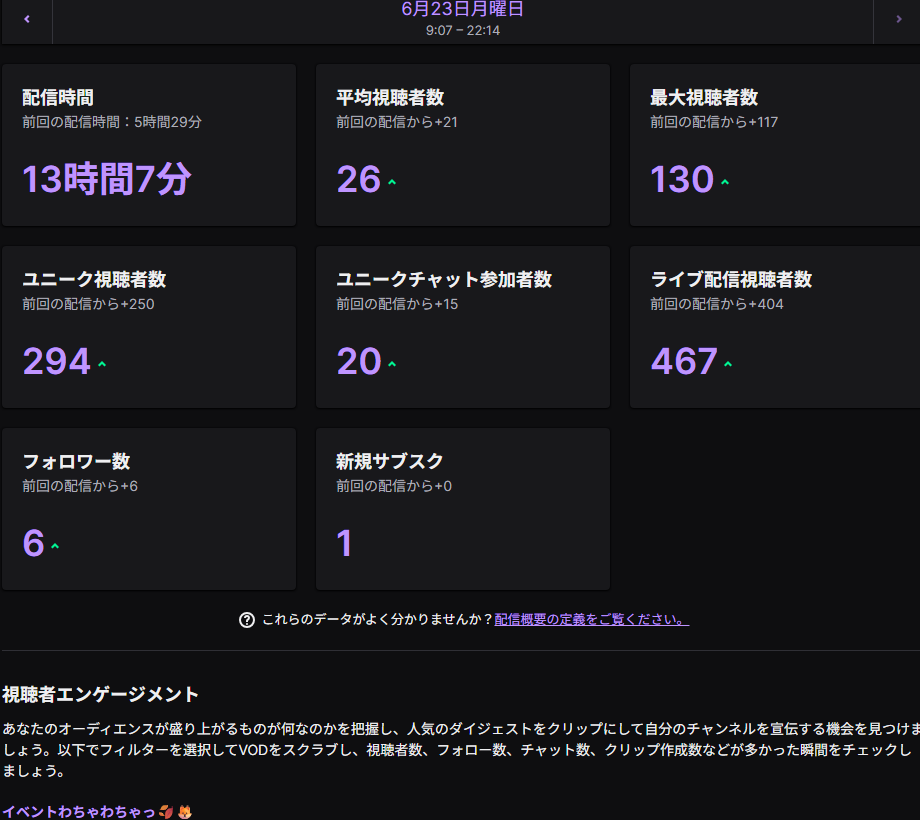Click the 視聴者エンゲージメント section heading
This screenshot has width=920, height=820.
pos(100,694)
